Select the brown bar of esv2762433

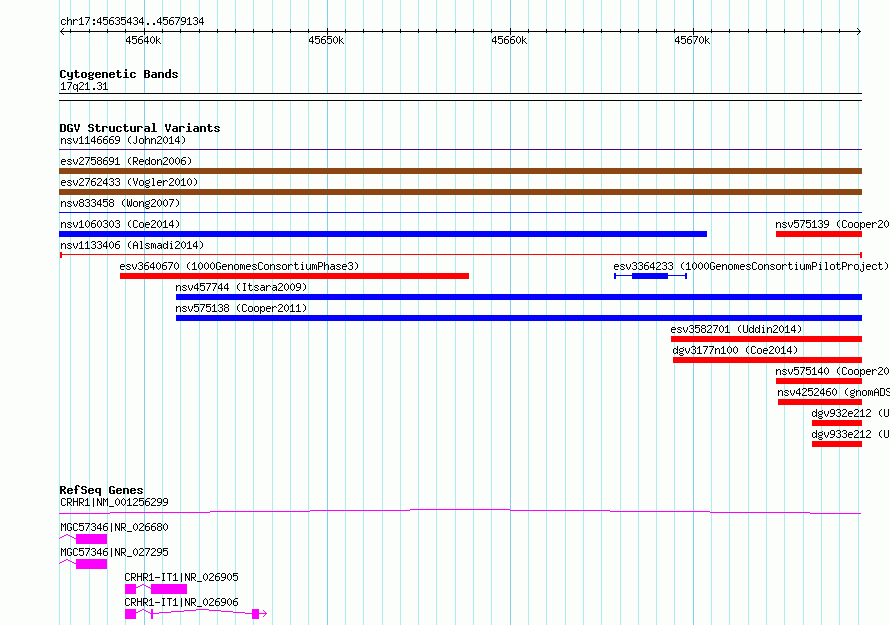(460, 192)
